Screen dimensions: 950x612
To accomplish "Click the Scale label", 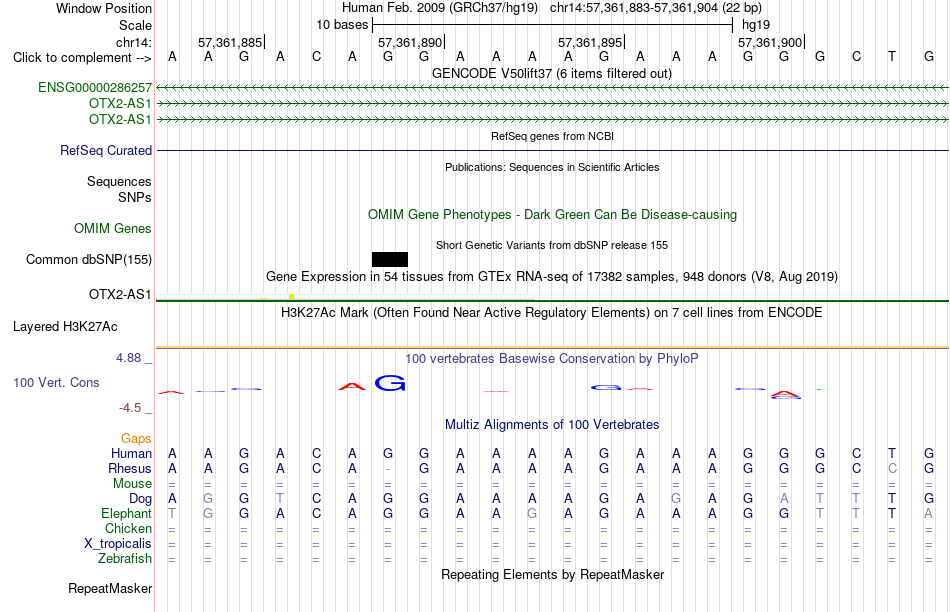I will point(135,25).
